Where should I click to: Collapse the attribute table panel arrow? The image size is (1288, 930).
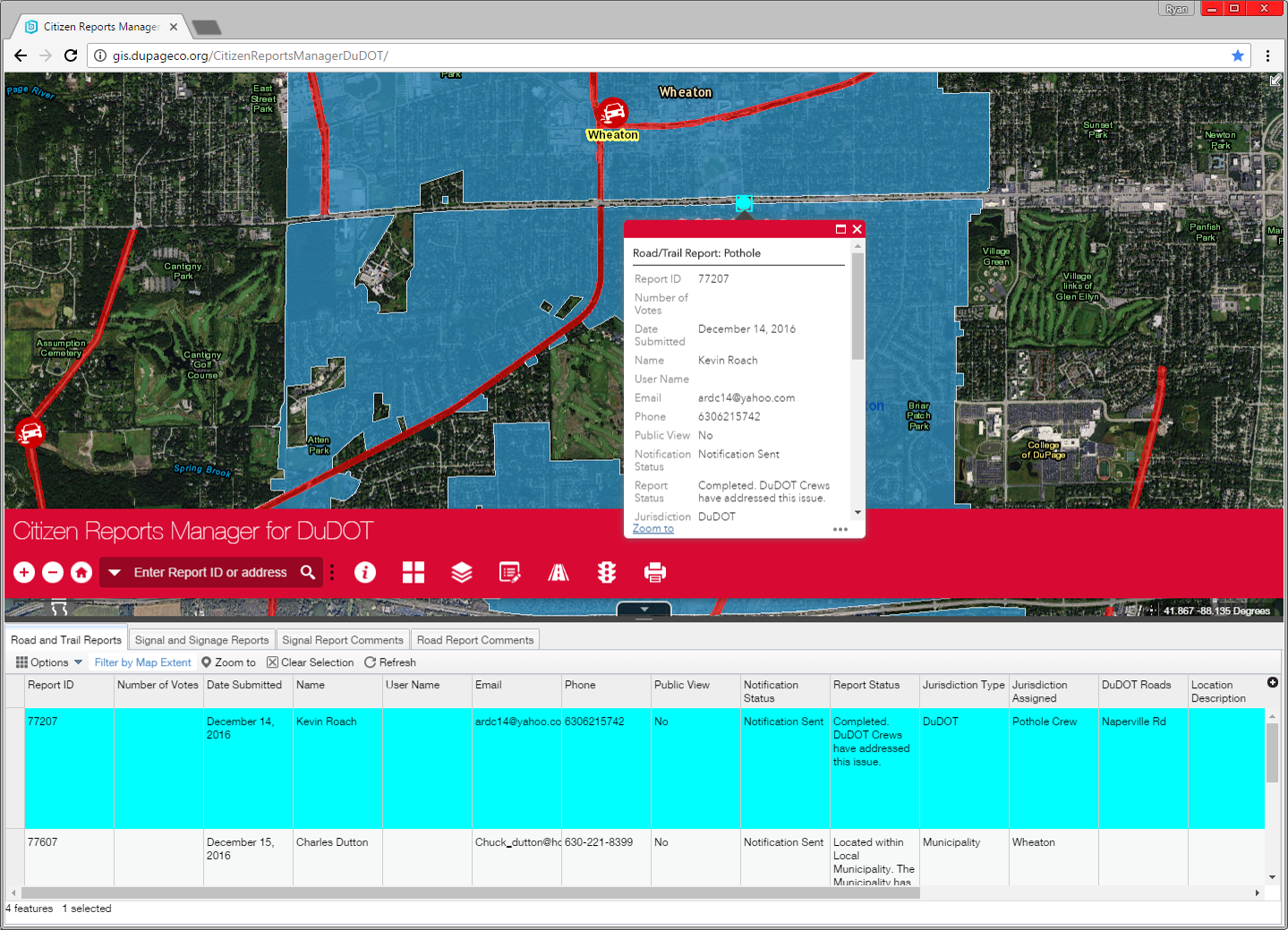tap(644, 610)
